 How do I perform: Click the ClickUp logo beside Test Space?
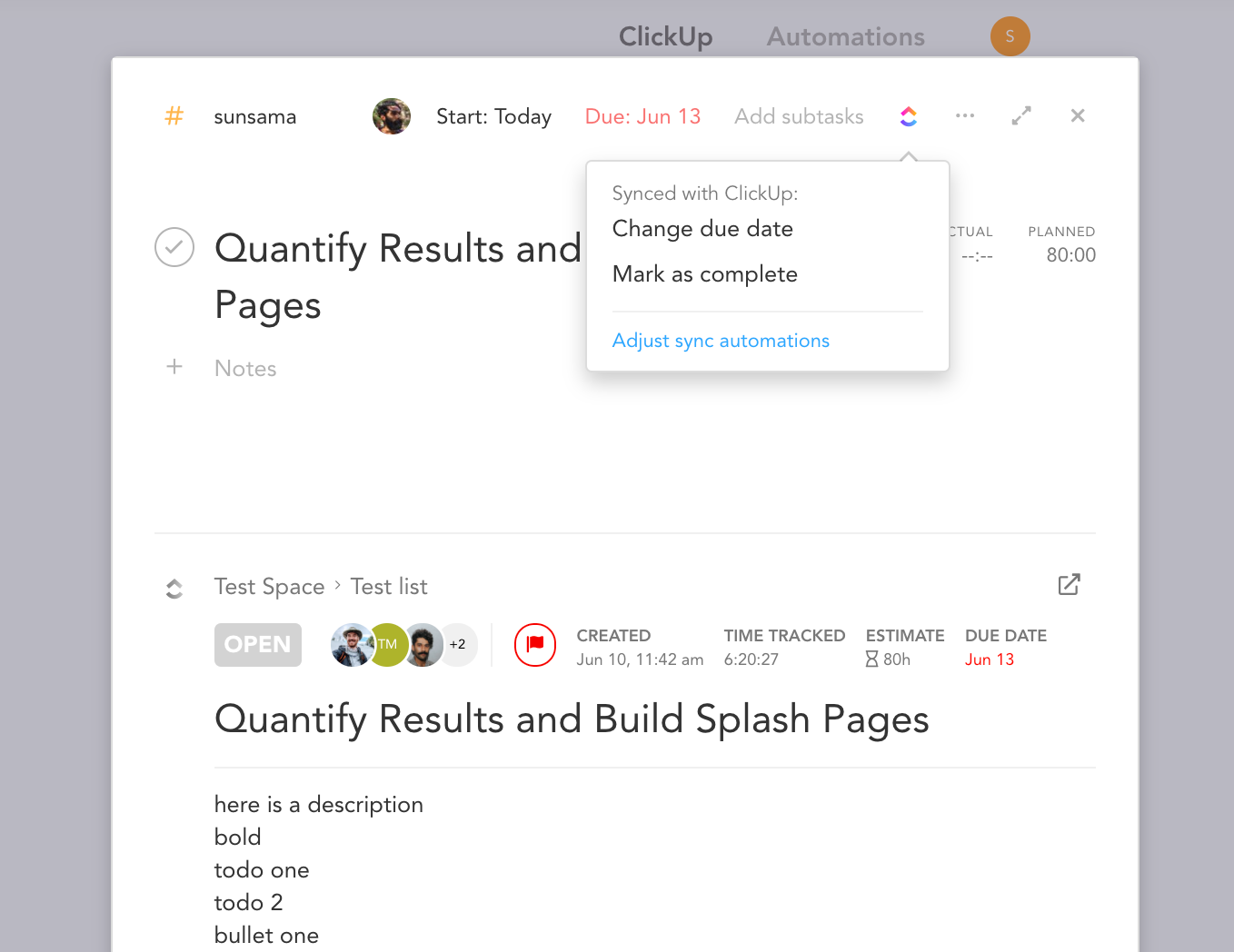pyautogui.click(x=174, y=589)
